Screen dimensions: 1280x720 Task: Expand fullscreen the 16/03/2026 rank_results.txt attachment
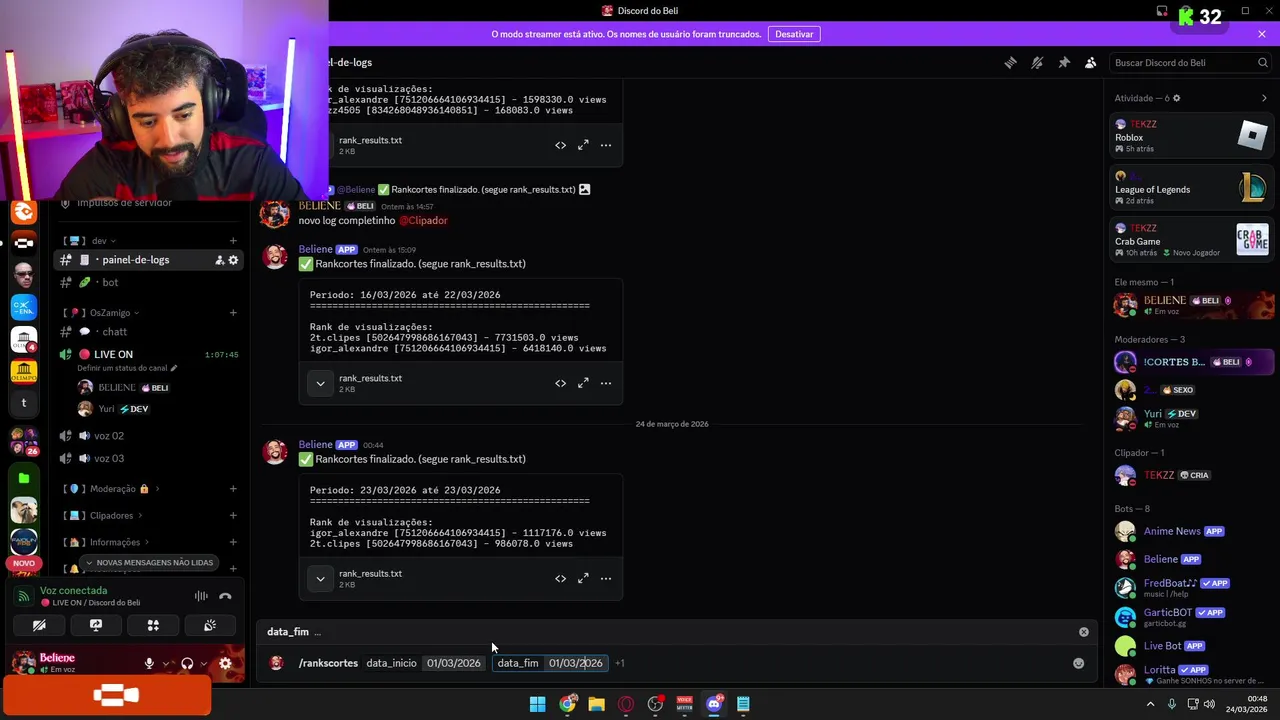[x=583, y=383]
